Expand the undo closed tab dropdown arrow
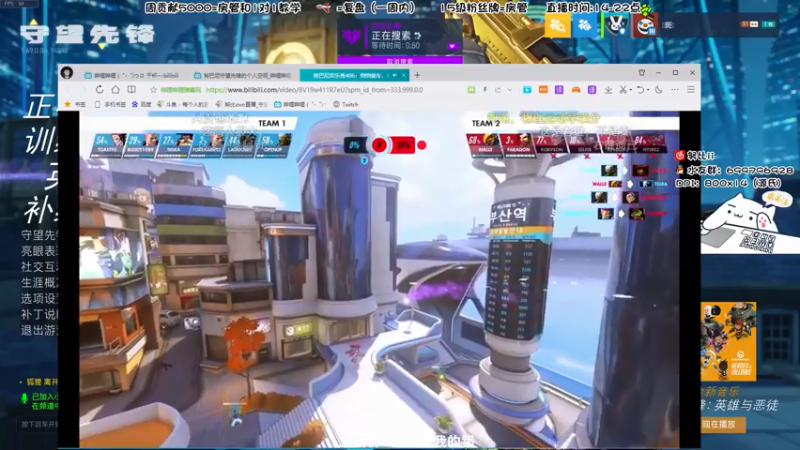 pyautogui.click(x=648, y=90)
